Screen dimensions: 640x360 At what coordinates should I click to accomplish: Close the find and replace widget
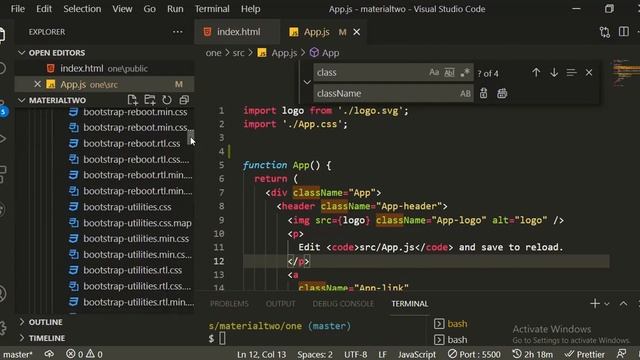pyautogui.click(x=589, y=73)
